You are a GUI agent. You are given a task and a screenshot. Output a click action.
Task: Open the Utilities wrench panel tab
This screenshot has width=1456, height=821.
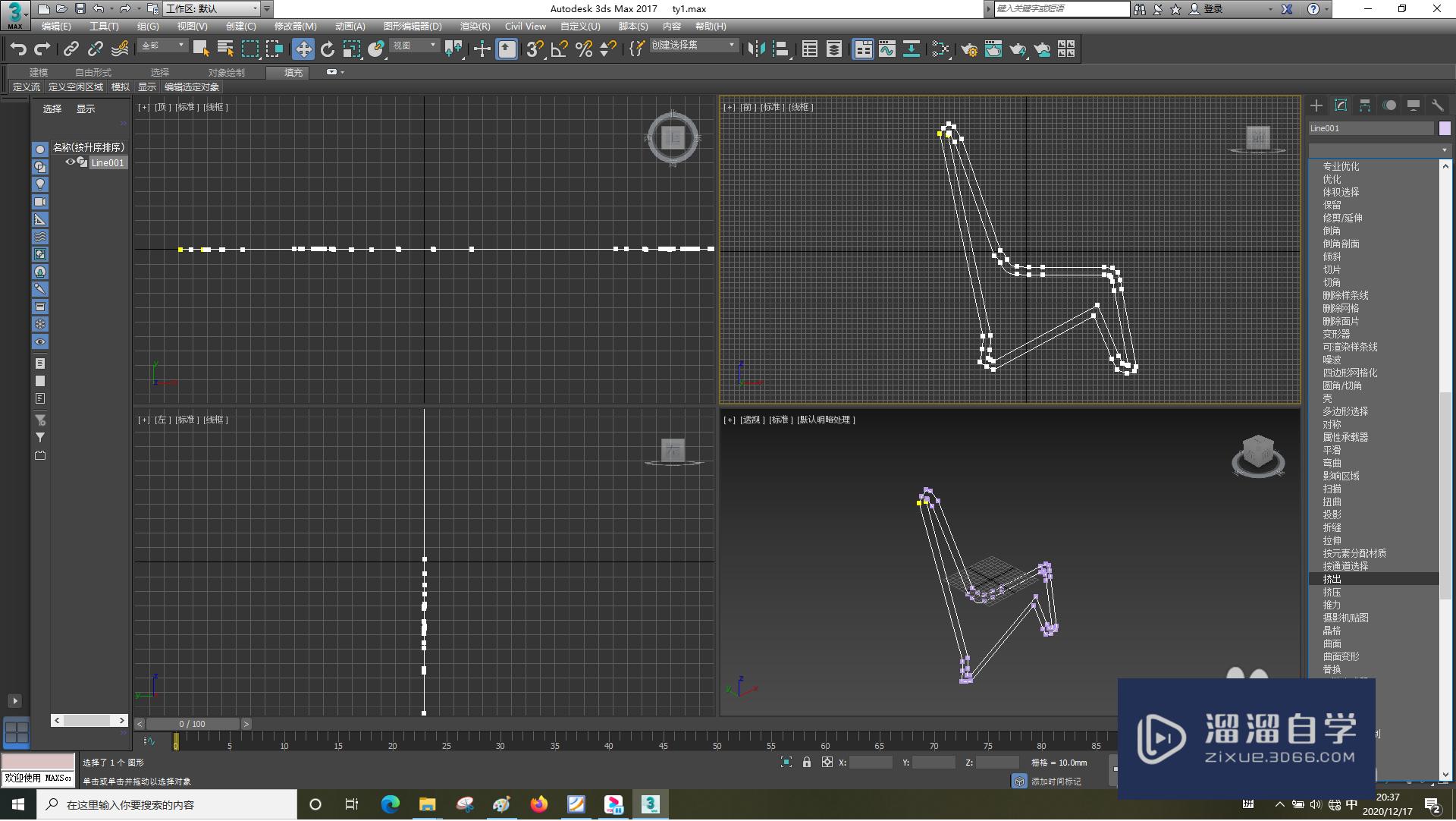[1438, 105]
